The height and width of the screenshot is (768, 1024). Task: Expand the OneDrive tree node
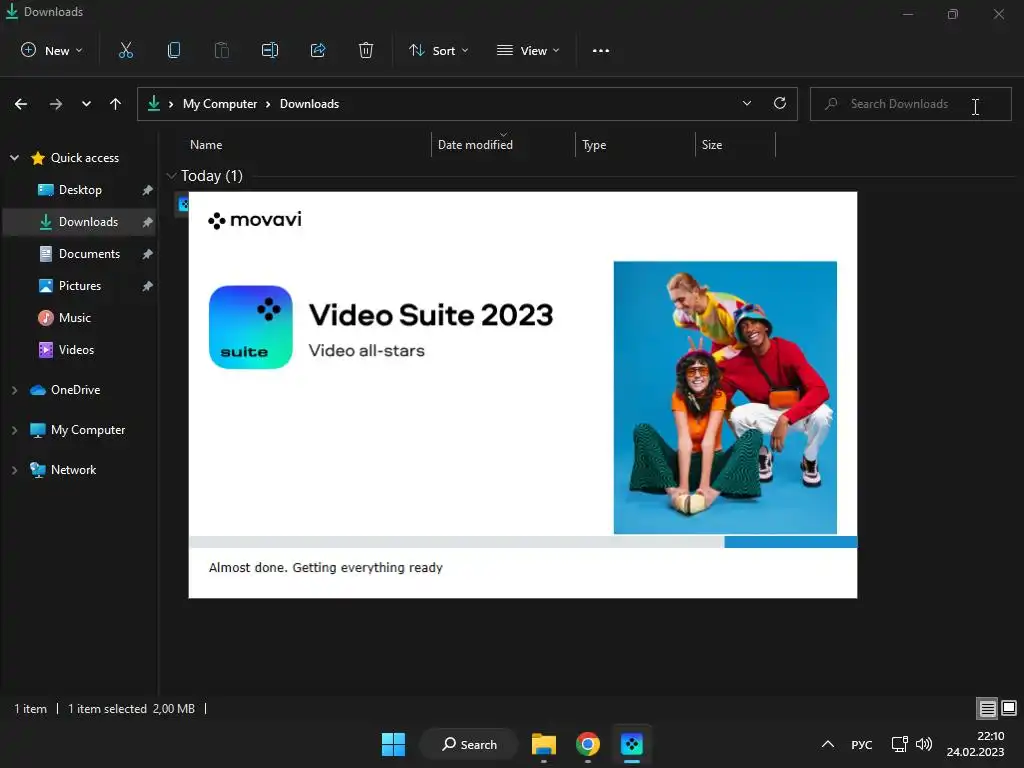pos(14,390)
